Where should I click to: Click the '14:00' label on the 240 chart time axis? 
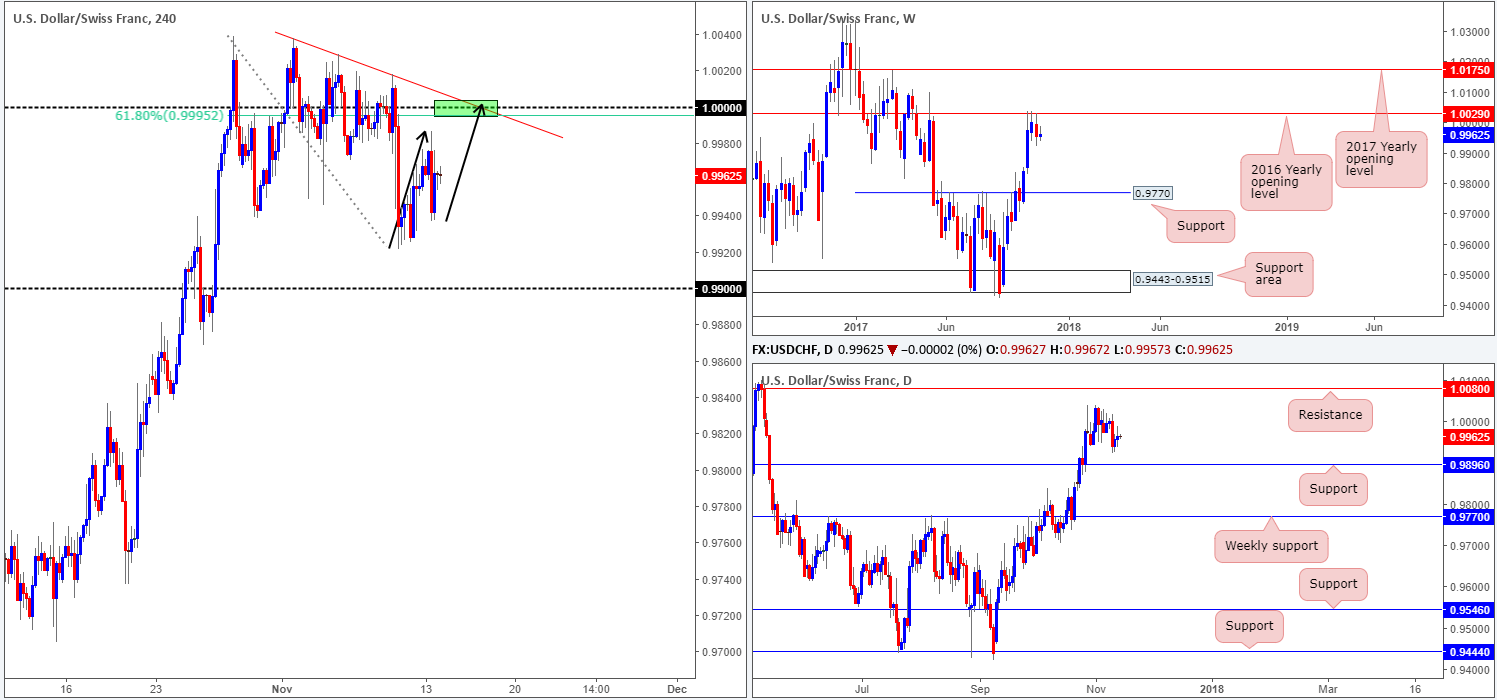(x=595, y=689)
